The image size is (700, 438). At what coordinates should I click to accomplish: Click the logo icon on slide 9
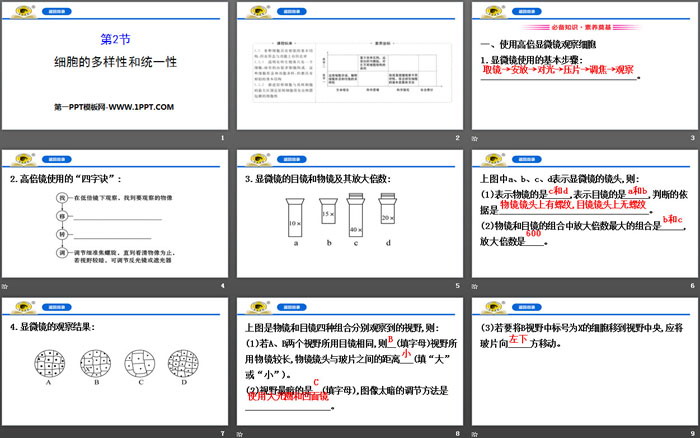coord(493,307)
